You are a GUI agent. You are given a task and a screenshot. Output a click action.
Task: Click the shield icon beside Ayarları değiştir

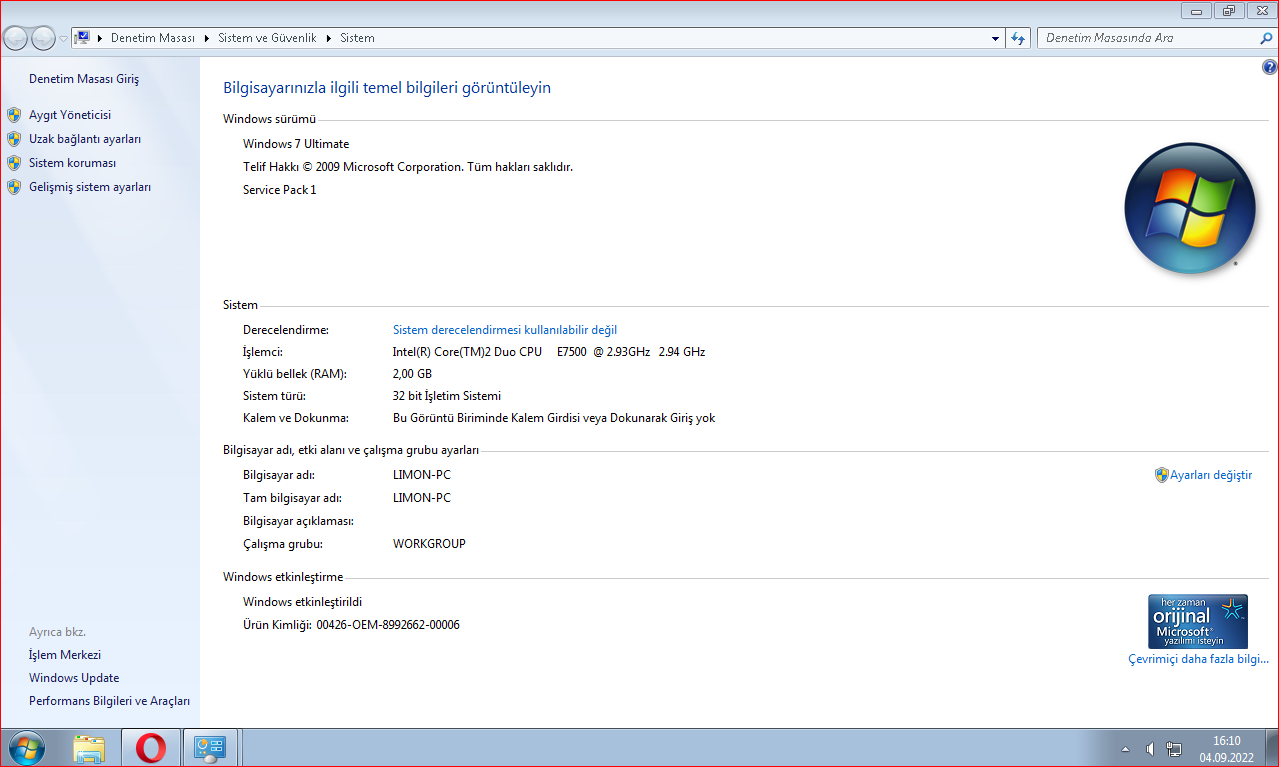pyautogui.click(x=1161, y=475)
